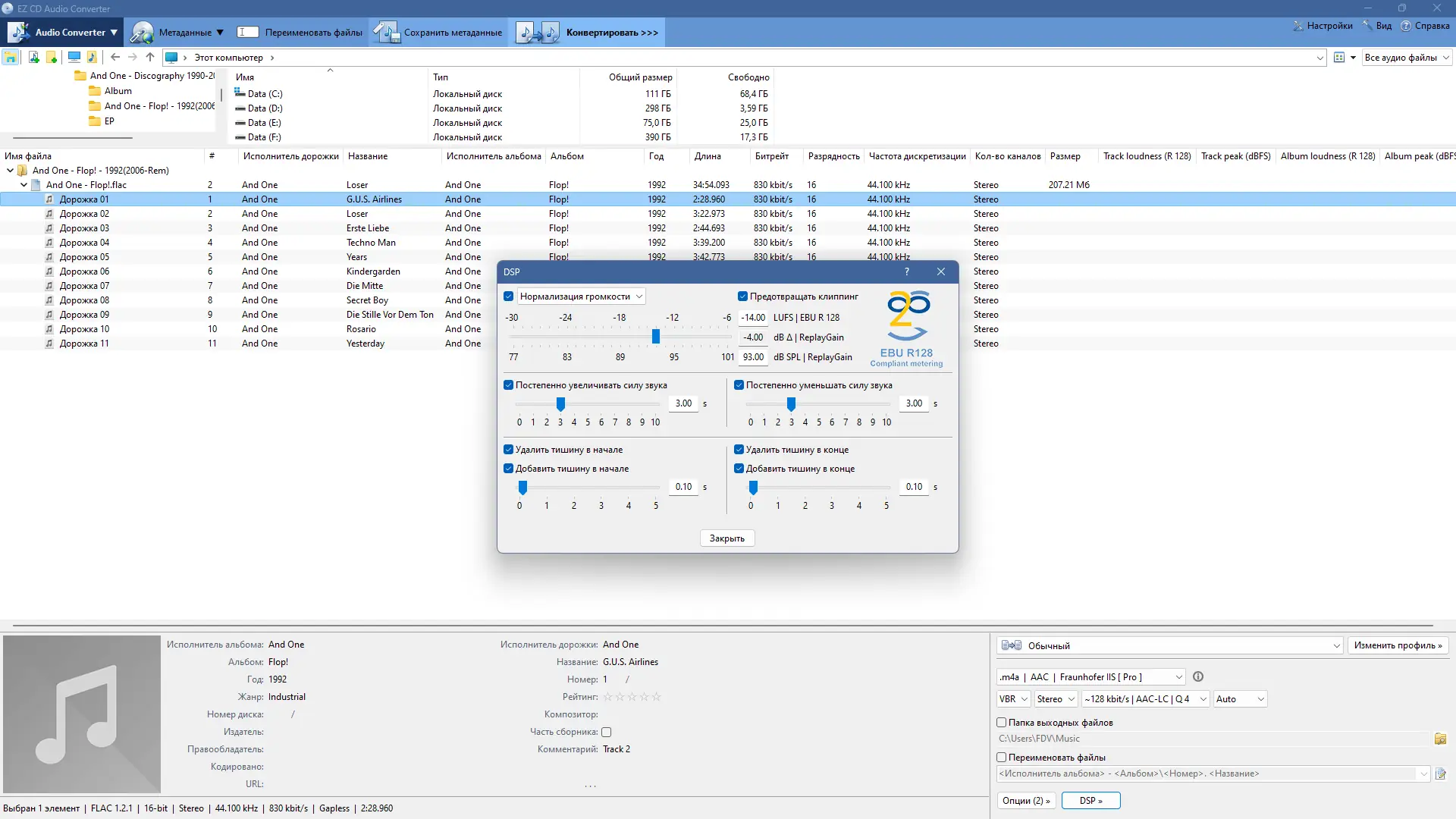Click the loudness normalization slider handle
This screenshot has width=1456, height=819.
point(656,337)
